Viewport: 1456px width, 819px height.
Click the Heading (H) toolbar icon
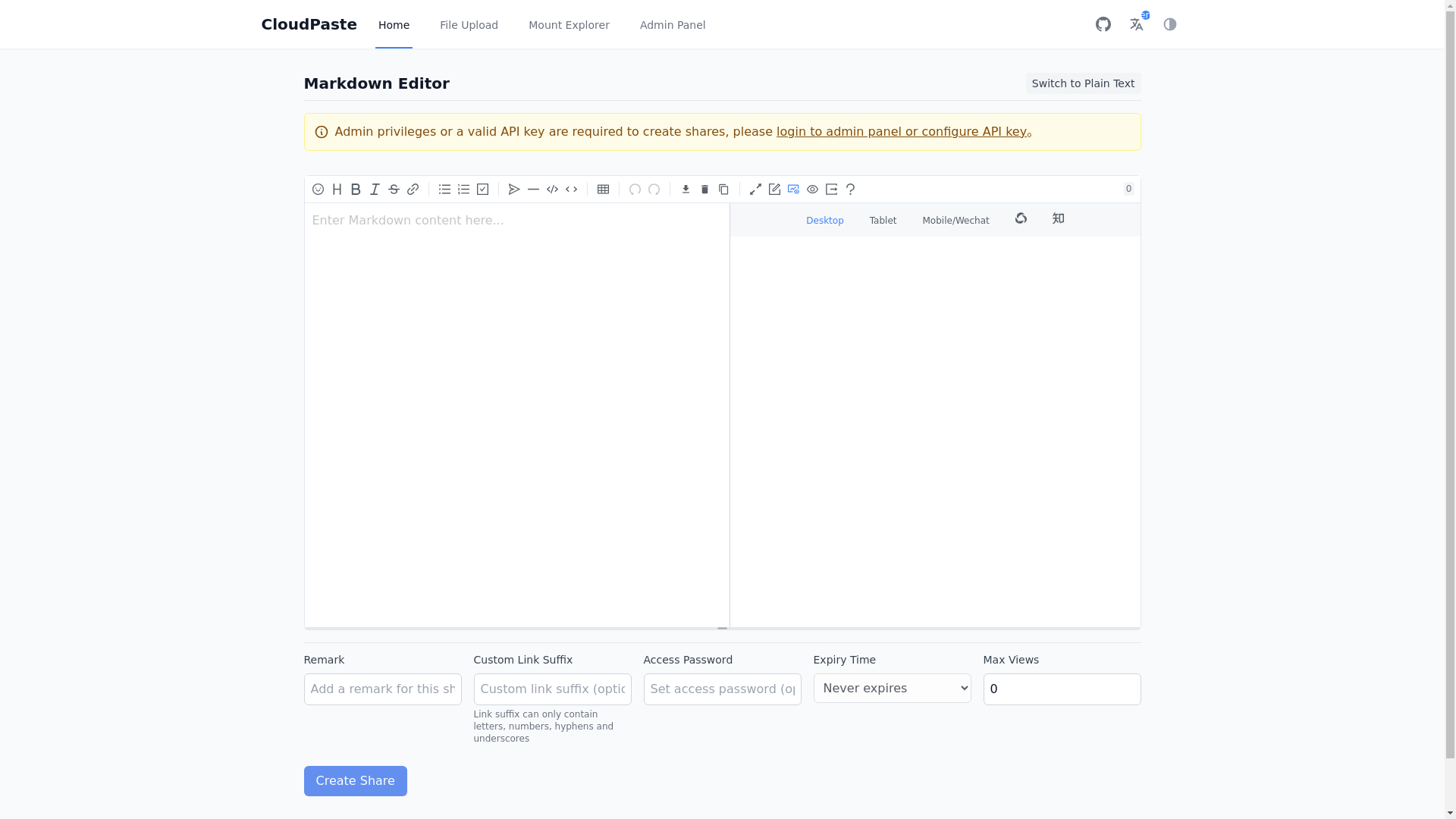(337, 190)
